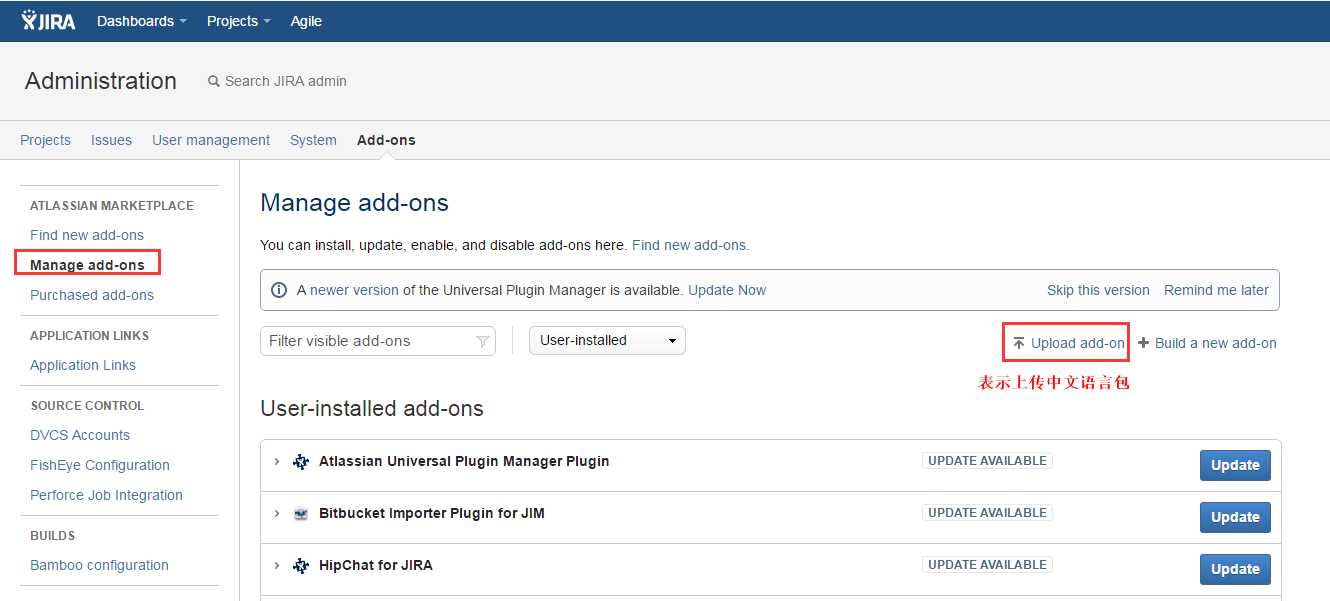The image size is (1330, 601).
Task: Click the upload arrow icon beside Upload add-on
Action: click(x=1019, y=343)
